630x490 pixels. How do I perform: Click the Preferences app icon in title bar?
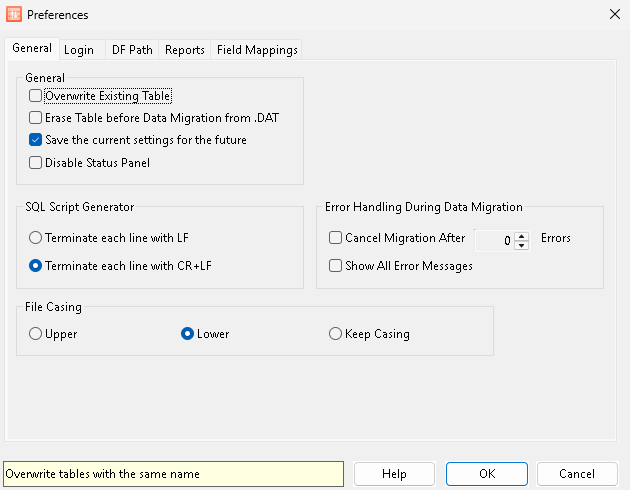click(14, 15)
